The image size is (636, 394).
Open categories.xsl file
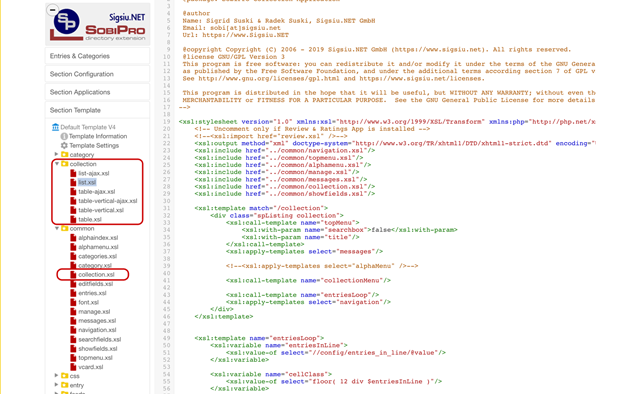click(x=97, y=256)
